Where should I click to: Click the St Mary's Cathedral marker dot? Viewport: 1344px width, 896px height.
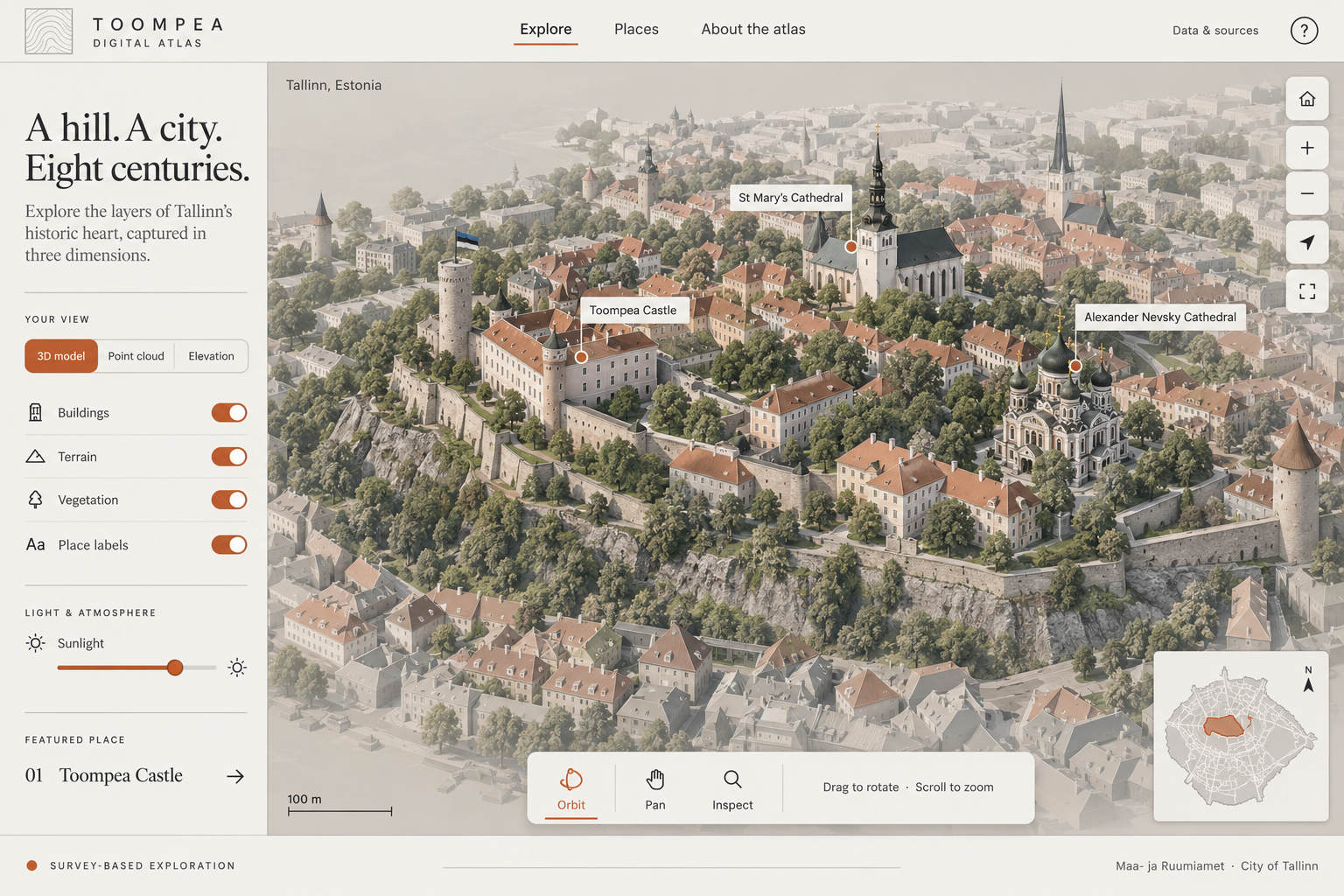(x=850, y=247)
